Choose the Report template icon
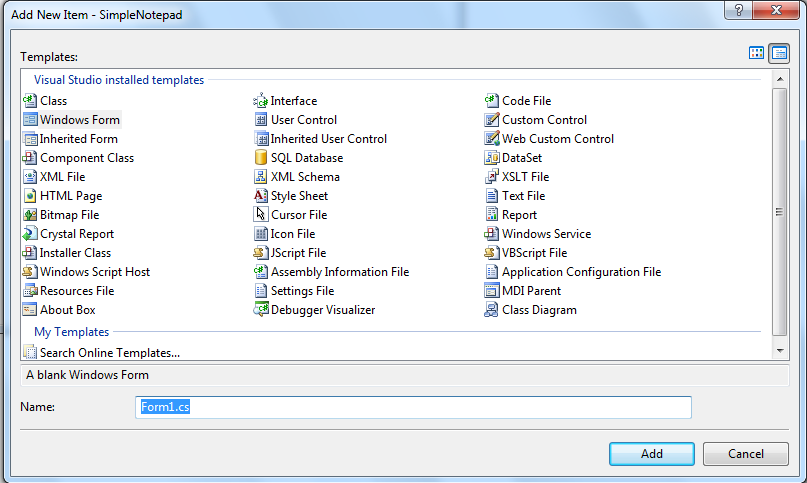 pyautogui.click(x=492, y=215)
